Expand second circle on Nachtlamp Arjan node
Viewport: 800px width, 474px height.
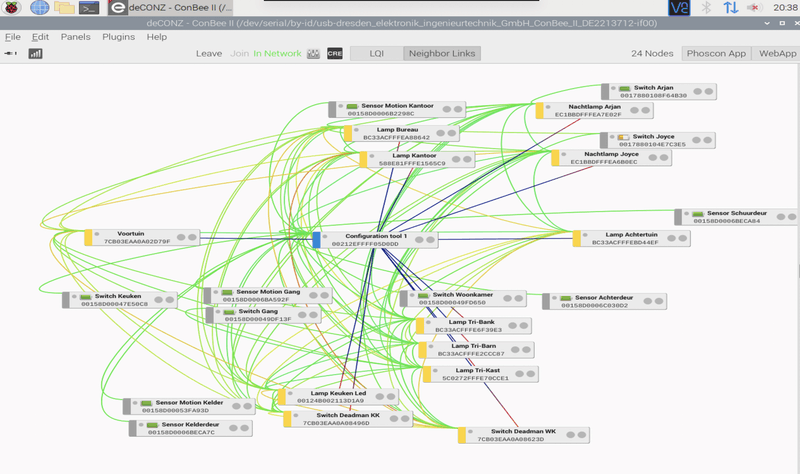(x=645, y=110)
